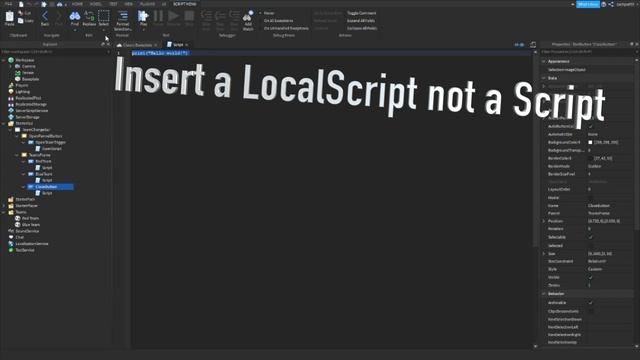The width and height of the screenshot is (640, 360).
Task: Toggle the Selectable property checkbox
Action: [x=591, y=237]
